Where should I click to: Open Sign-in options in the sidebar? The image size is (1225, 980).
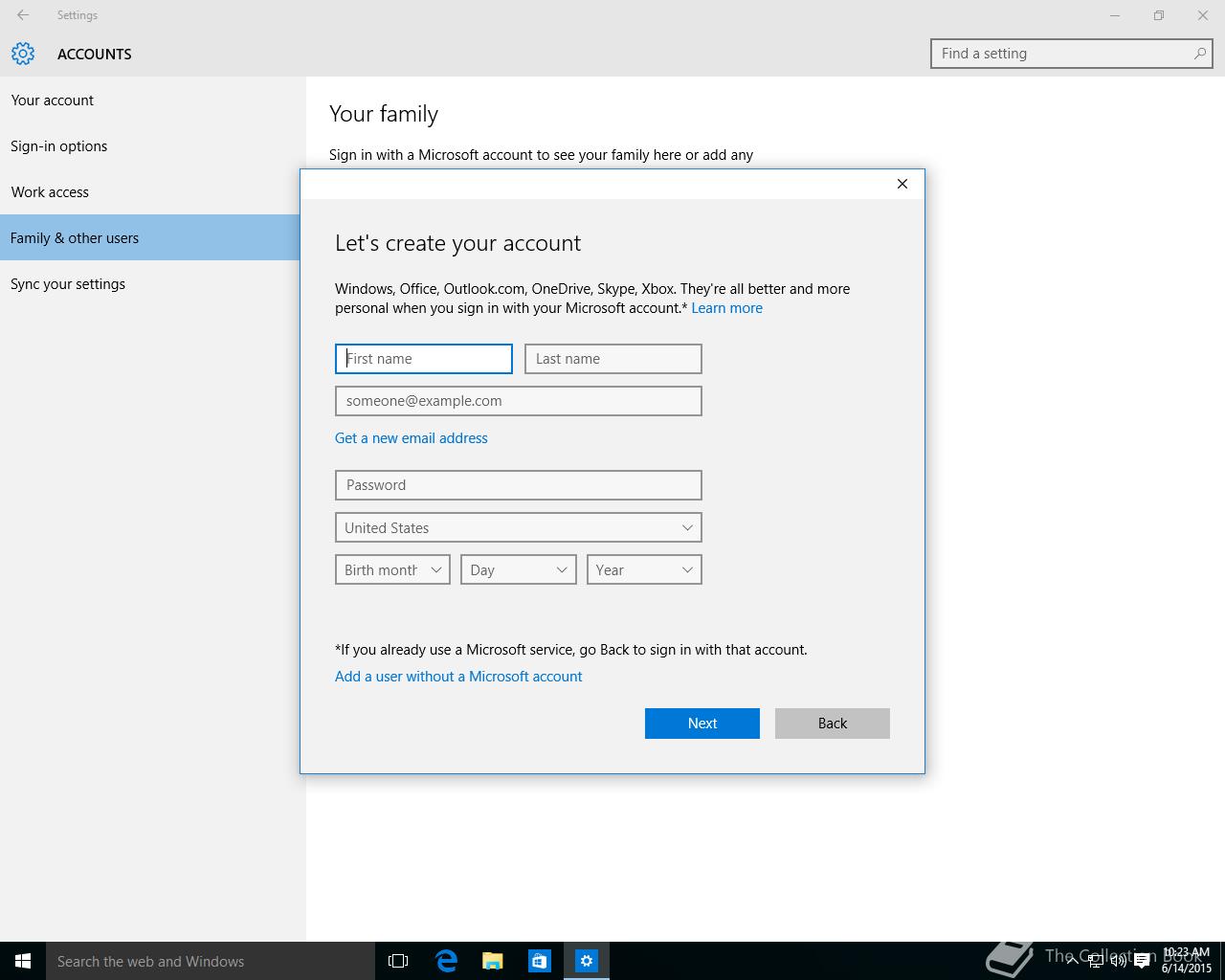tap(153, 145)
